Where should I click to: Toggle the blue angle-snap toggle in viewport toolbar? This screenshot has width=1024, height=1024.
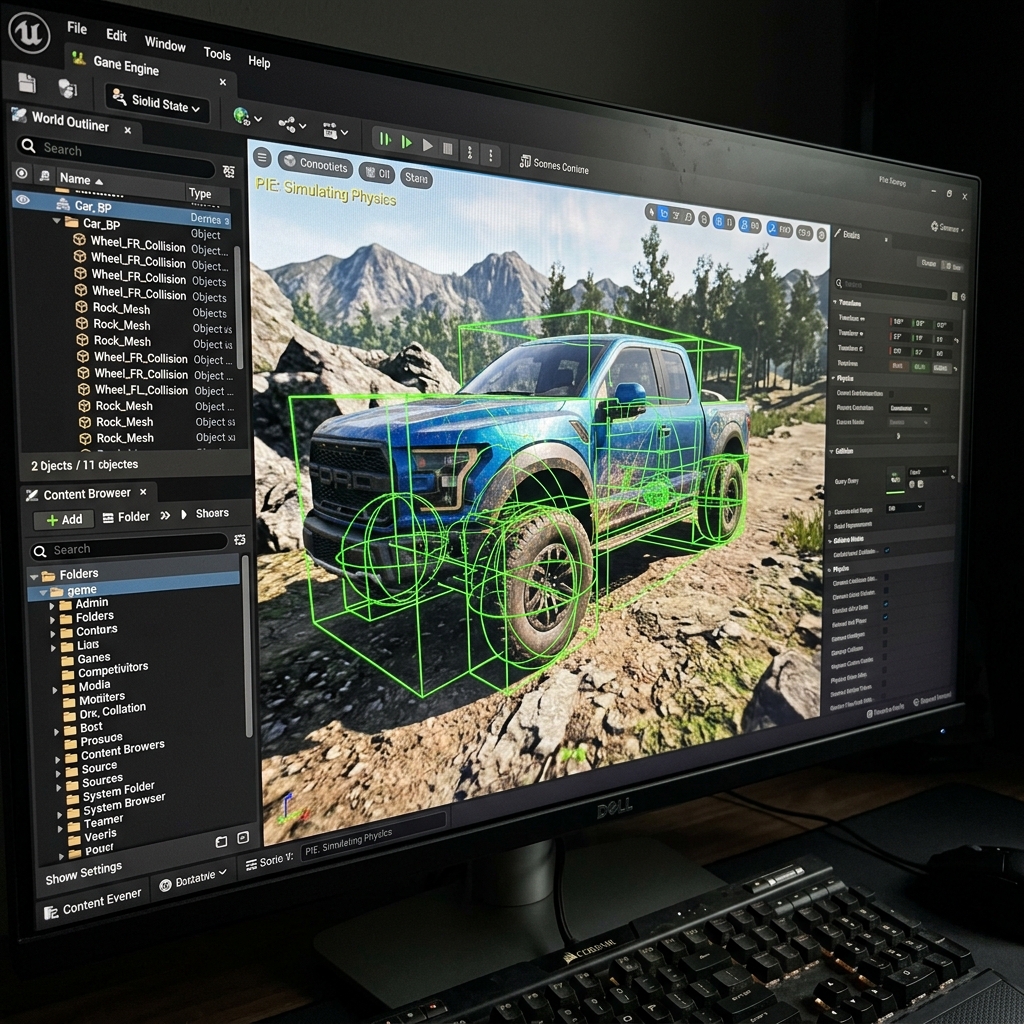pos(773,229)
